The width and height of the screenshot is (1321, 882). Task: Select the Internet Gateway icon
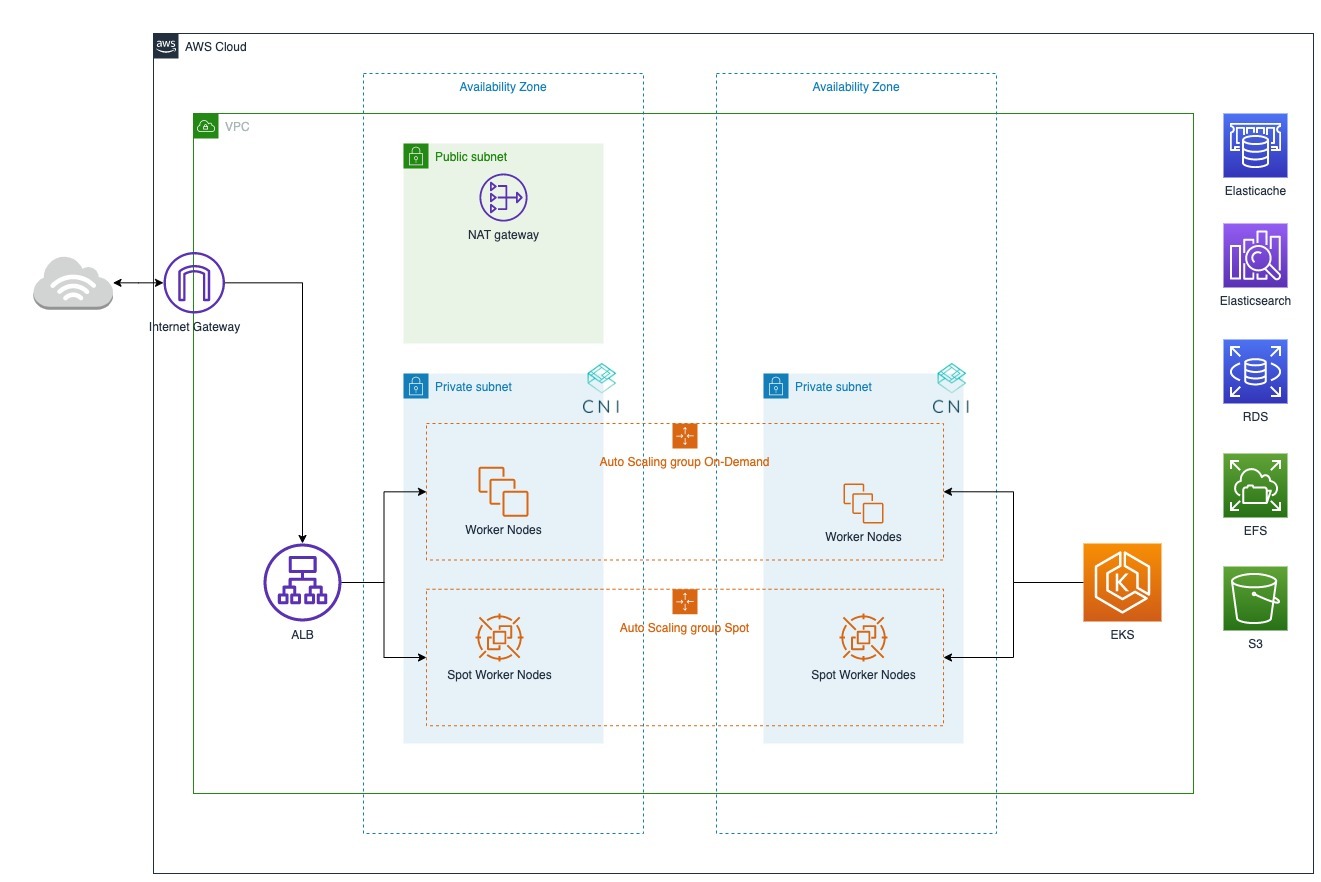[194, 283]
